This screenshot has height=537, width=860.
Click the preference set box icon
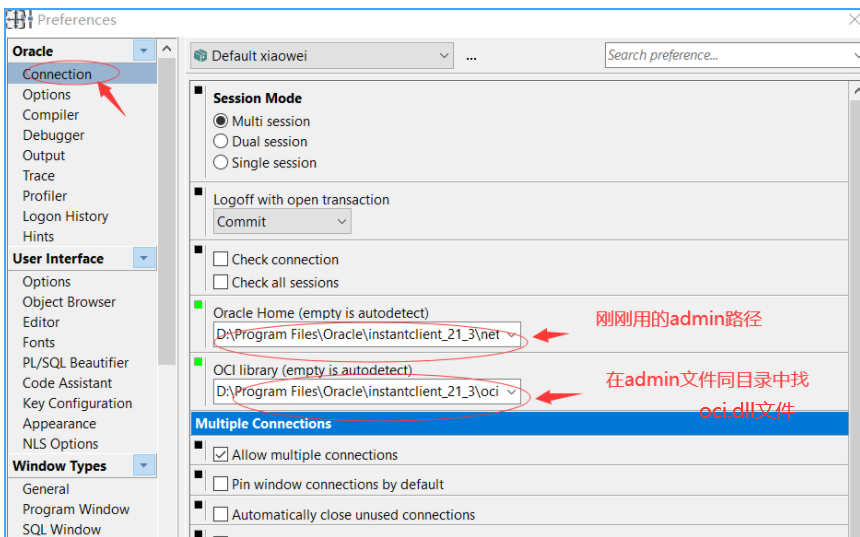point(201,55)
